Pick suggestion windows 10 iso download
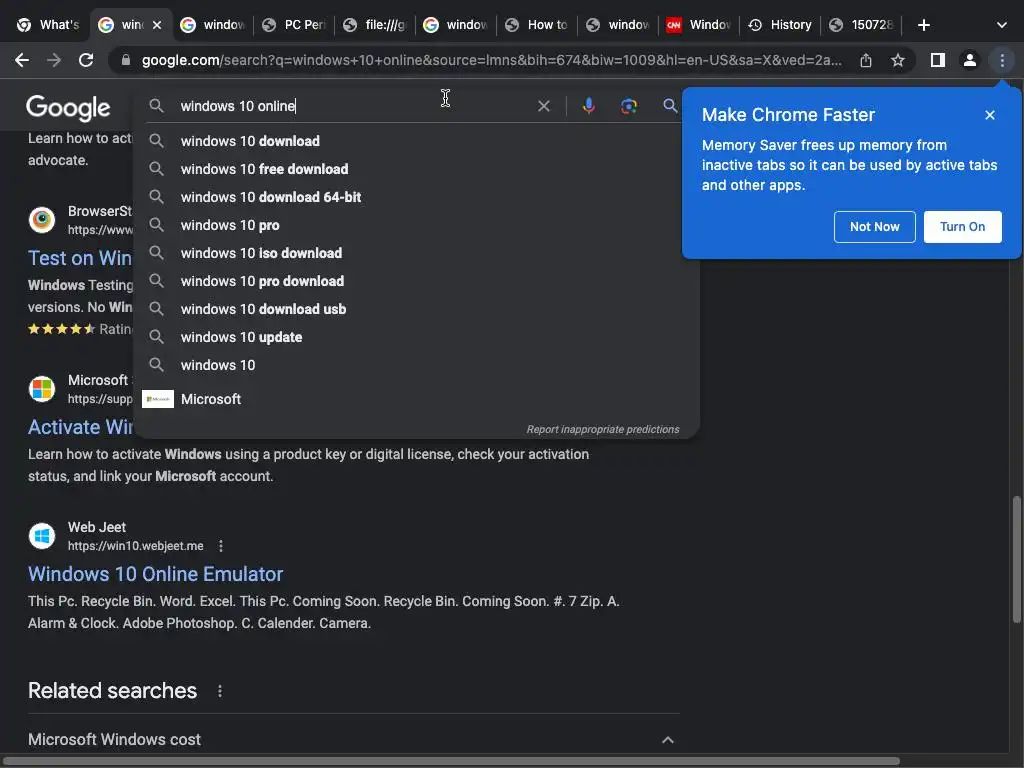The height and width of the screenshot is (768, 1024). 417,253
